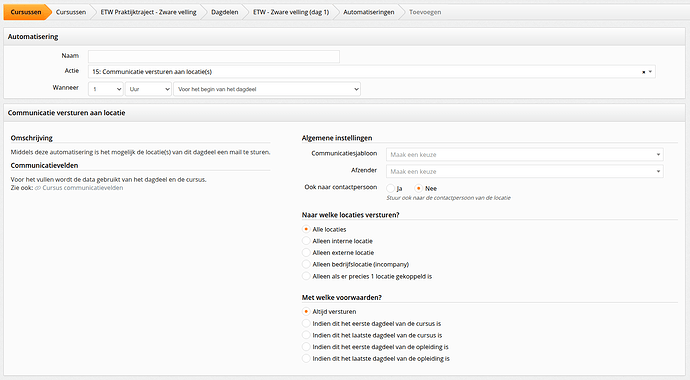Select Ja for Ook naar contactpersoon
This screenshot has height=380, width=690.
390,188
